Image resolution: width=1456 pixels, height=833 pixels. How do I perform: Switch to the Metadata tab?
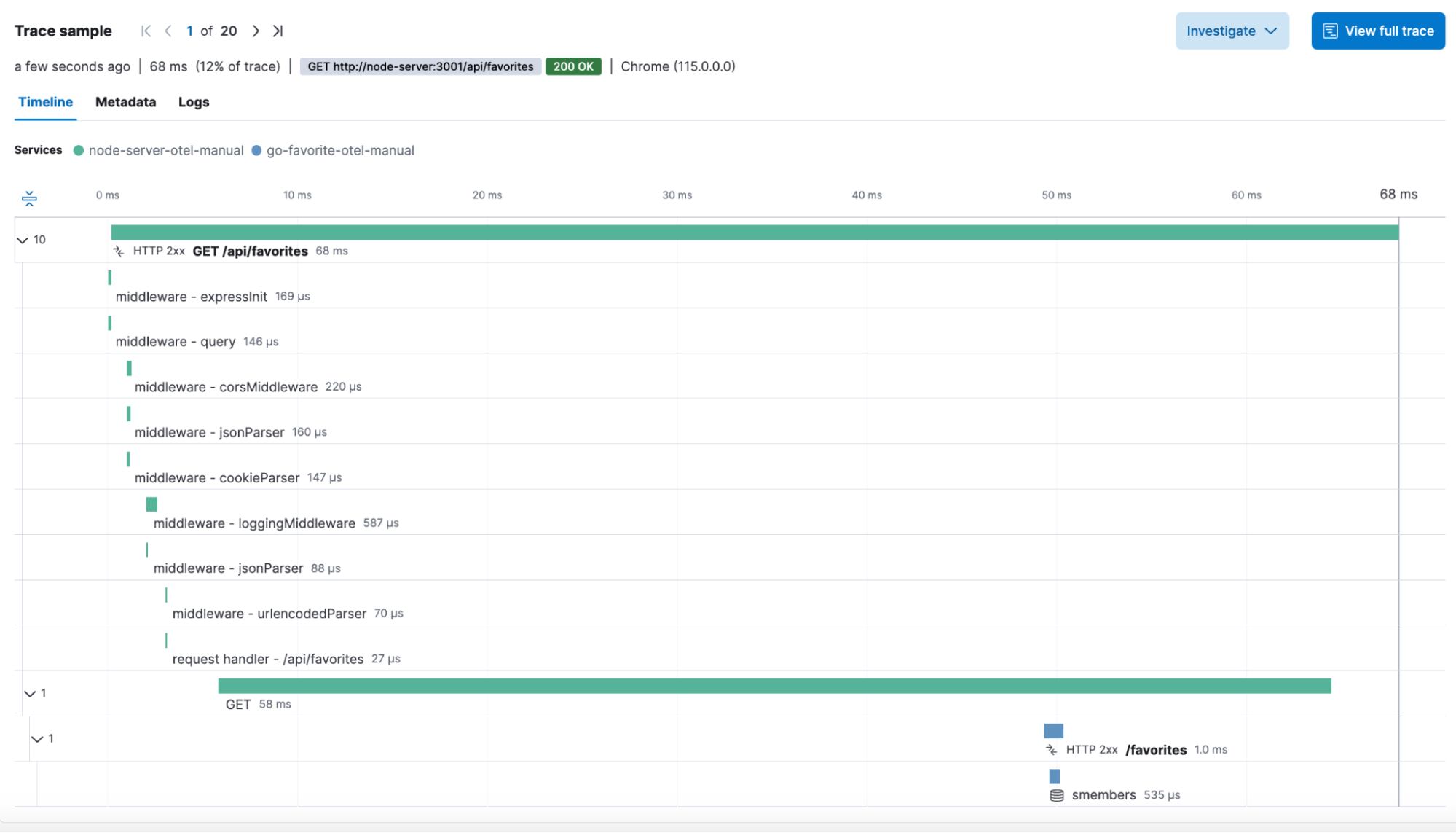pos(125,102)
